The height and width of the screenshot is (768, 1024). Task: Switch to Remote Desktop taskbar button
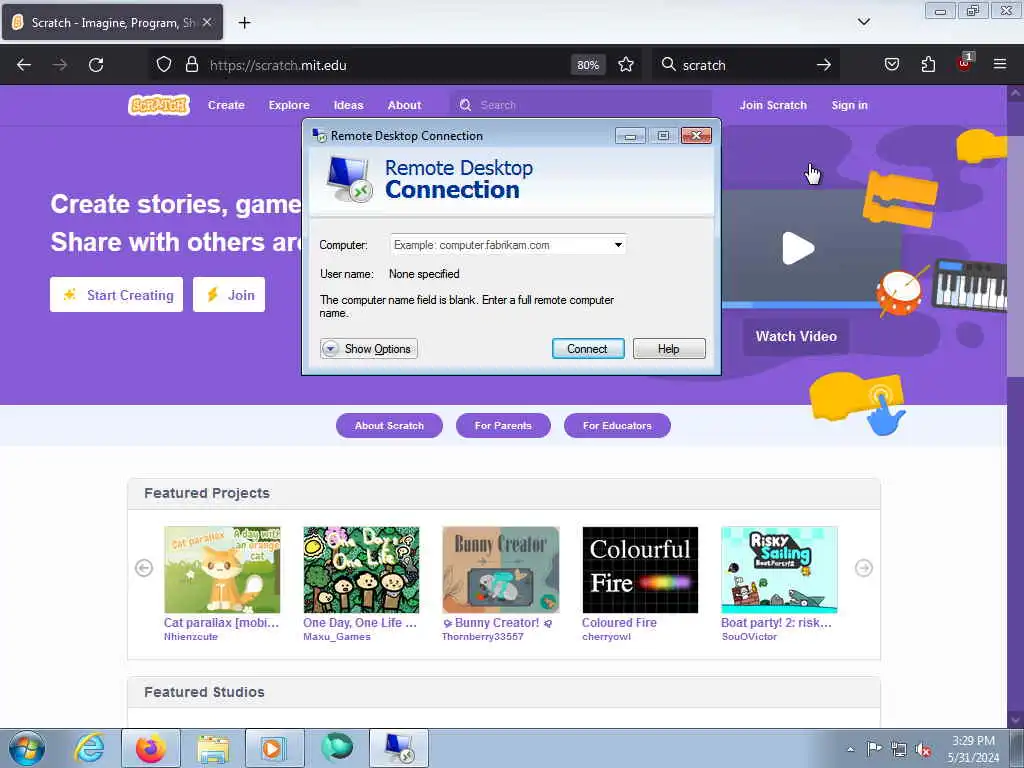click(399, 748)
